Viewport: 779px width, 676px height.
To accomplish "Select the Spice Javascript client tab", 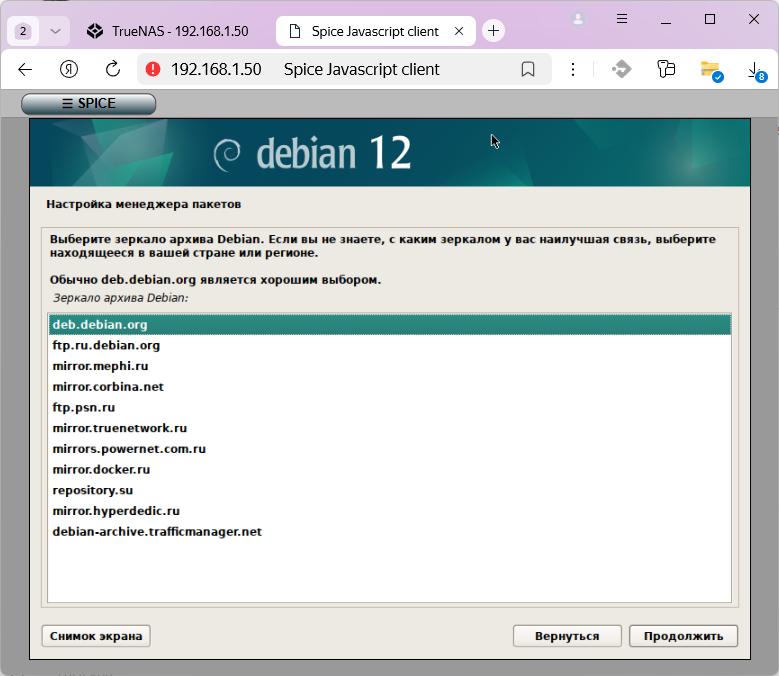I will tap(375, 31).
